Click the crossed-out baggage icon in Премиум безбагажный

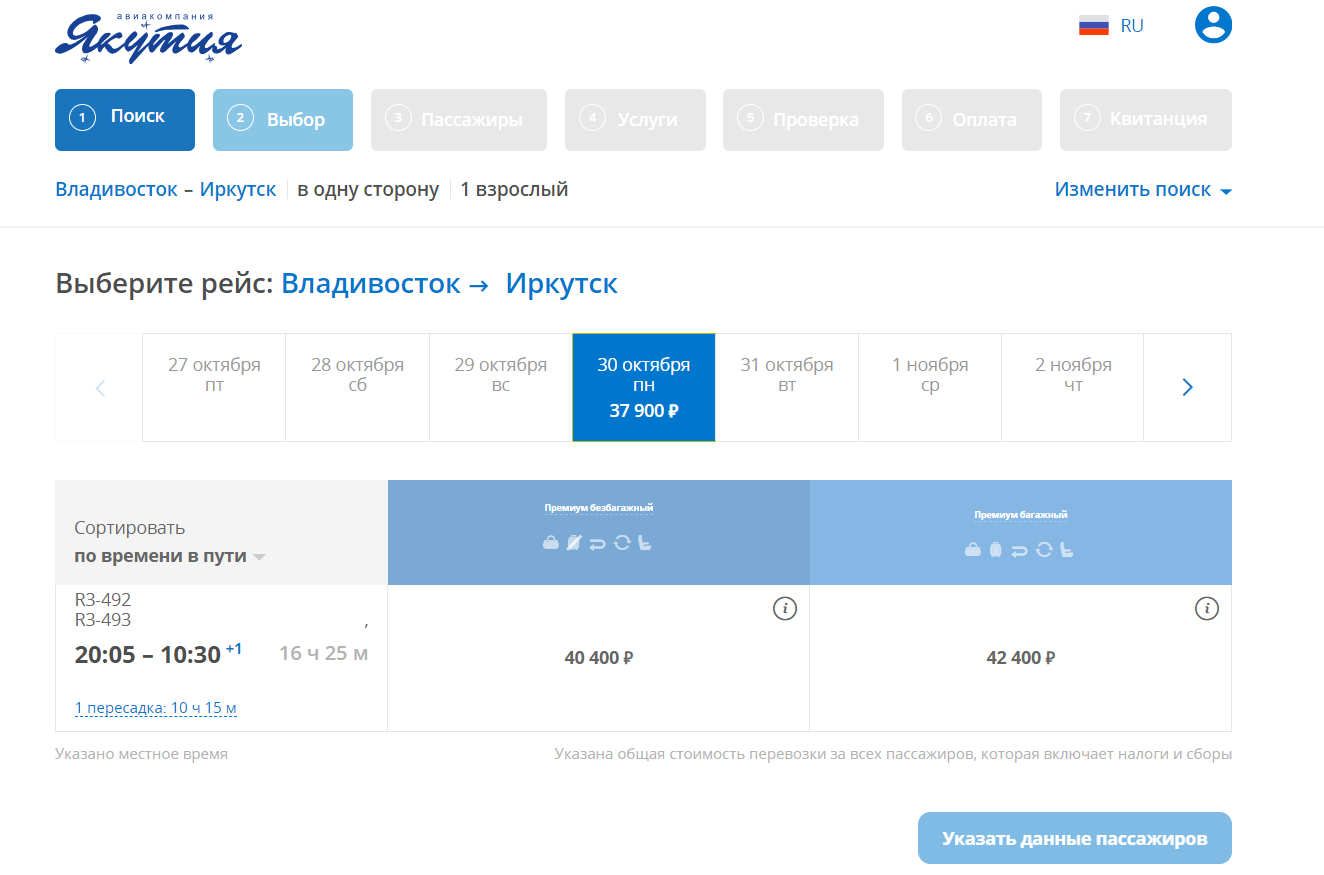(x=574, y=543)
